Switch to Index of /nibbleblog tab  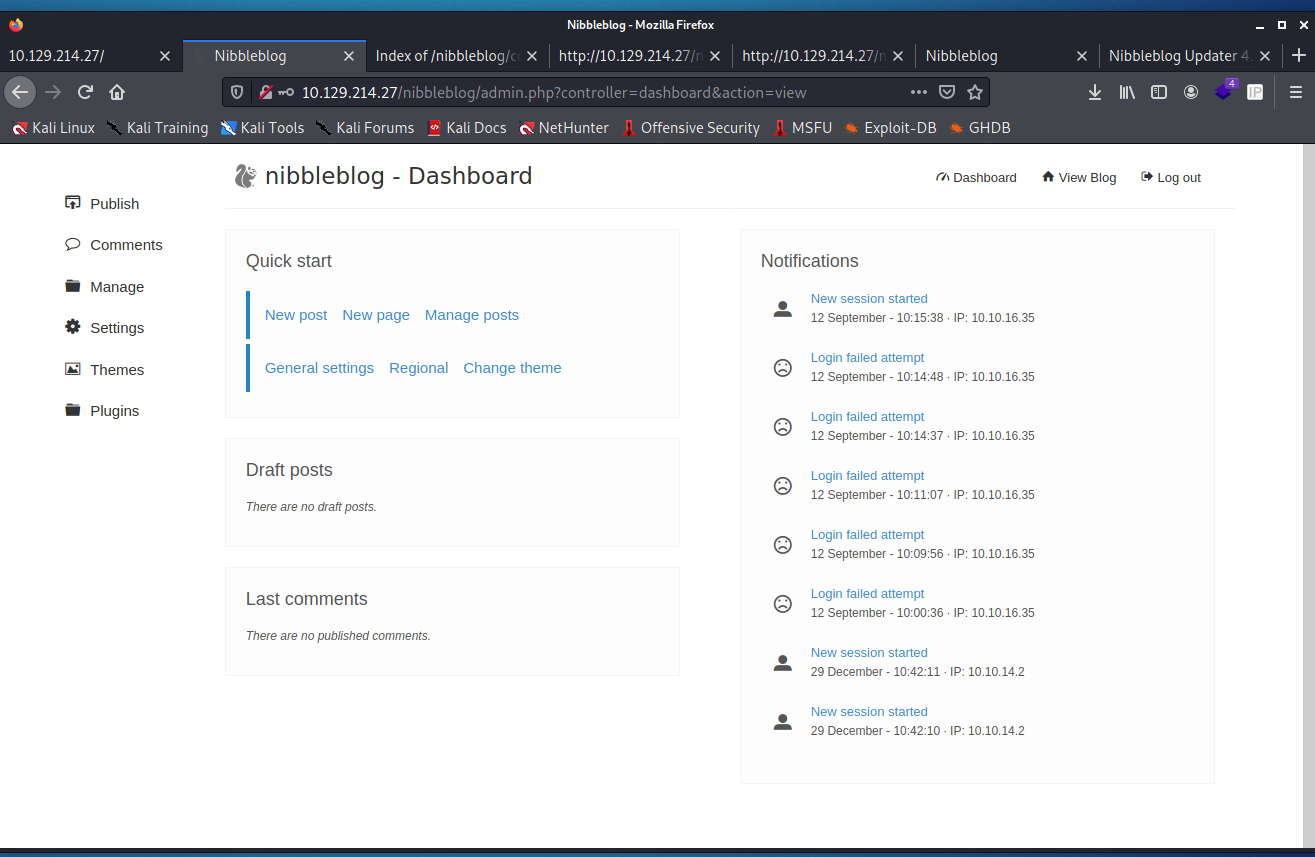pos(447,56)
